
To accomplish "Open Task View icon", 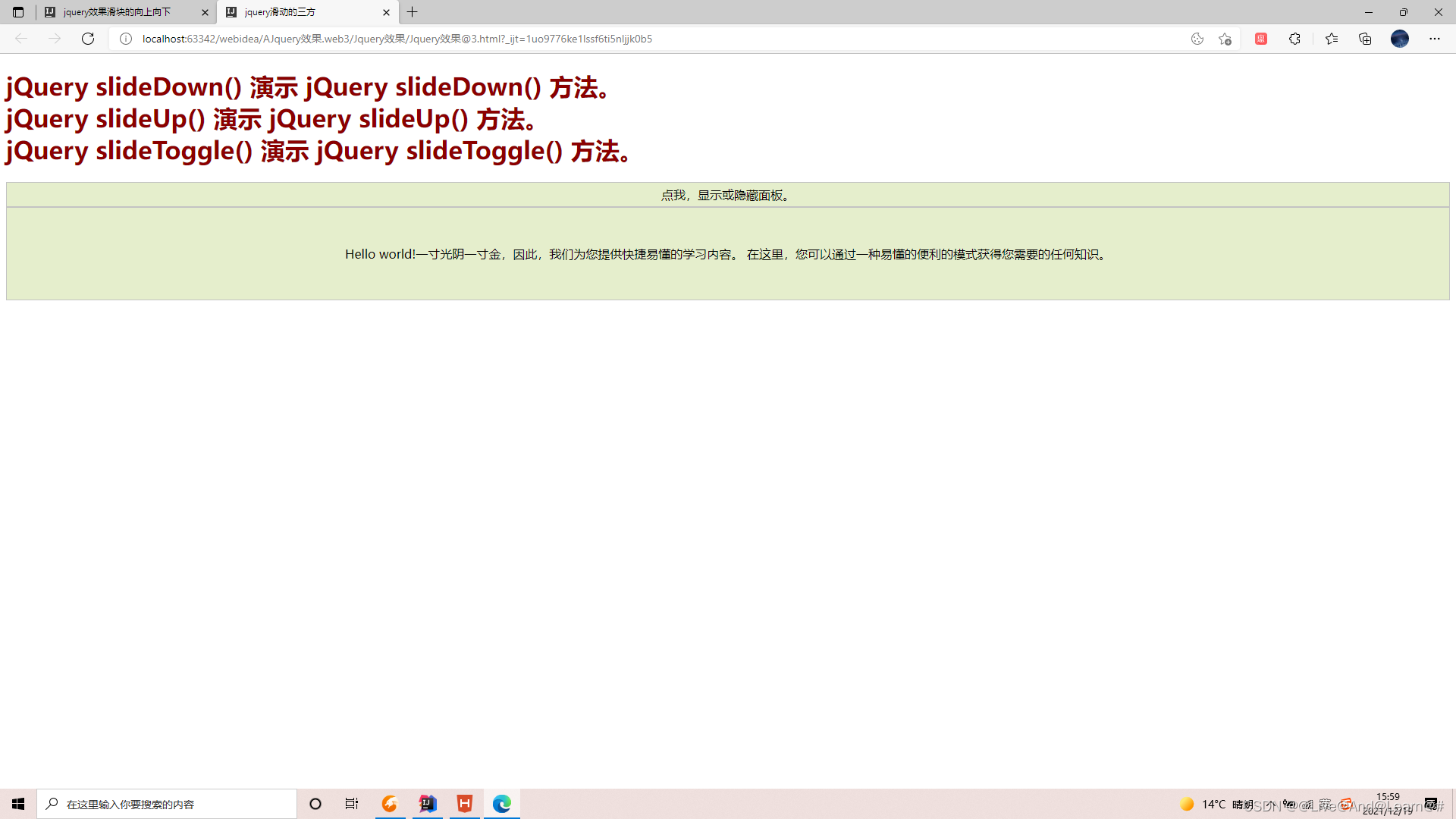I will 352,804.
